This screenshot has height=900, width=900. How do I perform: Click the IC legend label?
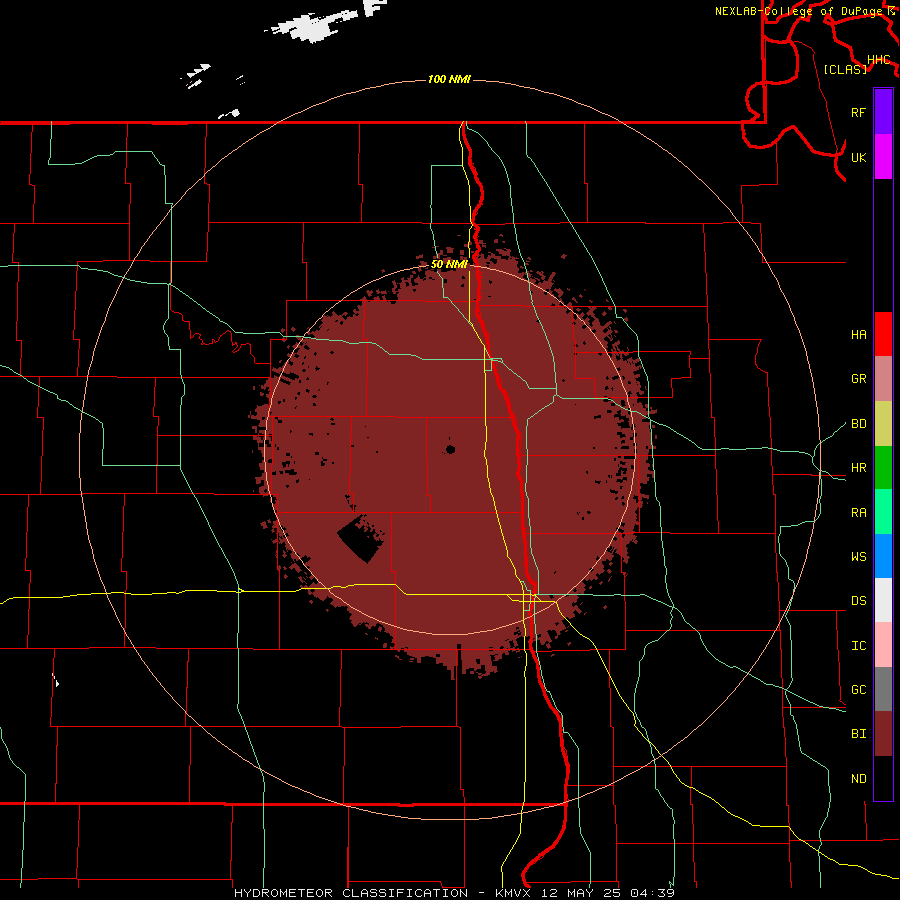tap(859, 646)
